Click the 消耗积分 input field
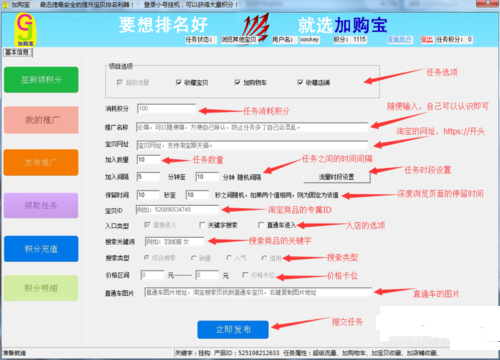500x360 pixels. click(x=166, y=109)
